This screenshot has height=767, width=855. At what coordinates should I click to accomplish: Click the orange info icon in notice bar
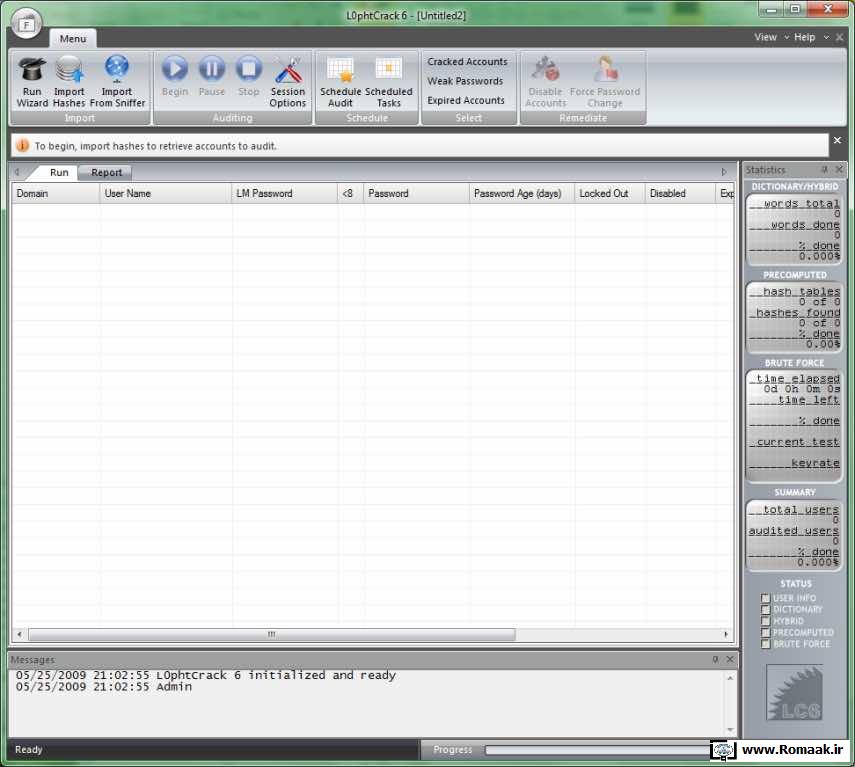(x=22, y=146)
